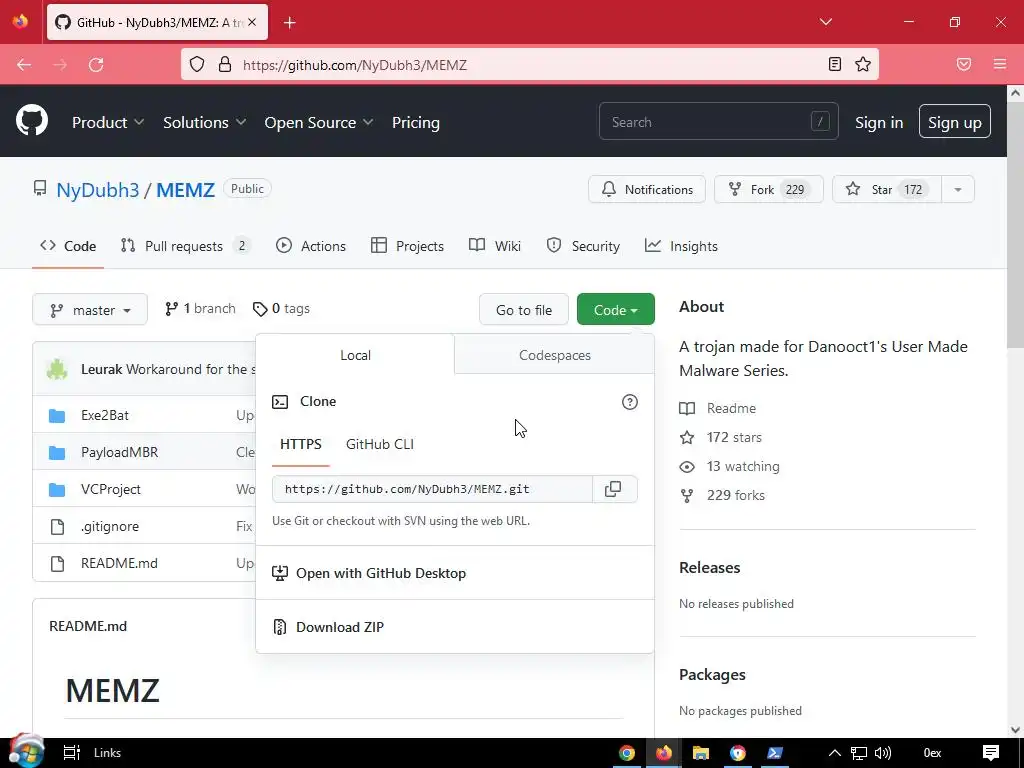Select the GitHub CLI clone option
Image resolution: width=1024 pixels, height=768 pixels.
pyautogui.click(x=379, y=444)
